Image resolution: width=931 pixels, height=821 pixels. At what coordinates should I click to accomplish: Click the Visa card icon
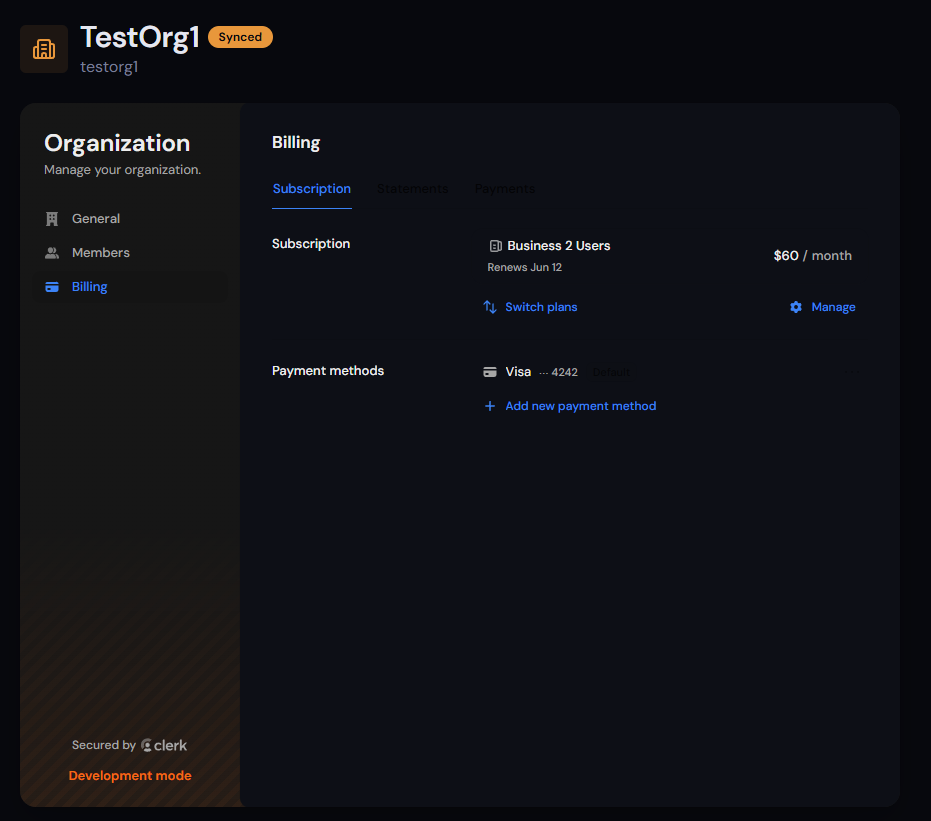click(x=490, y=372)
